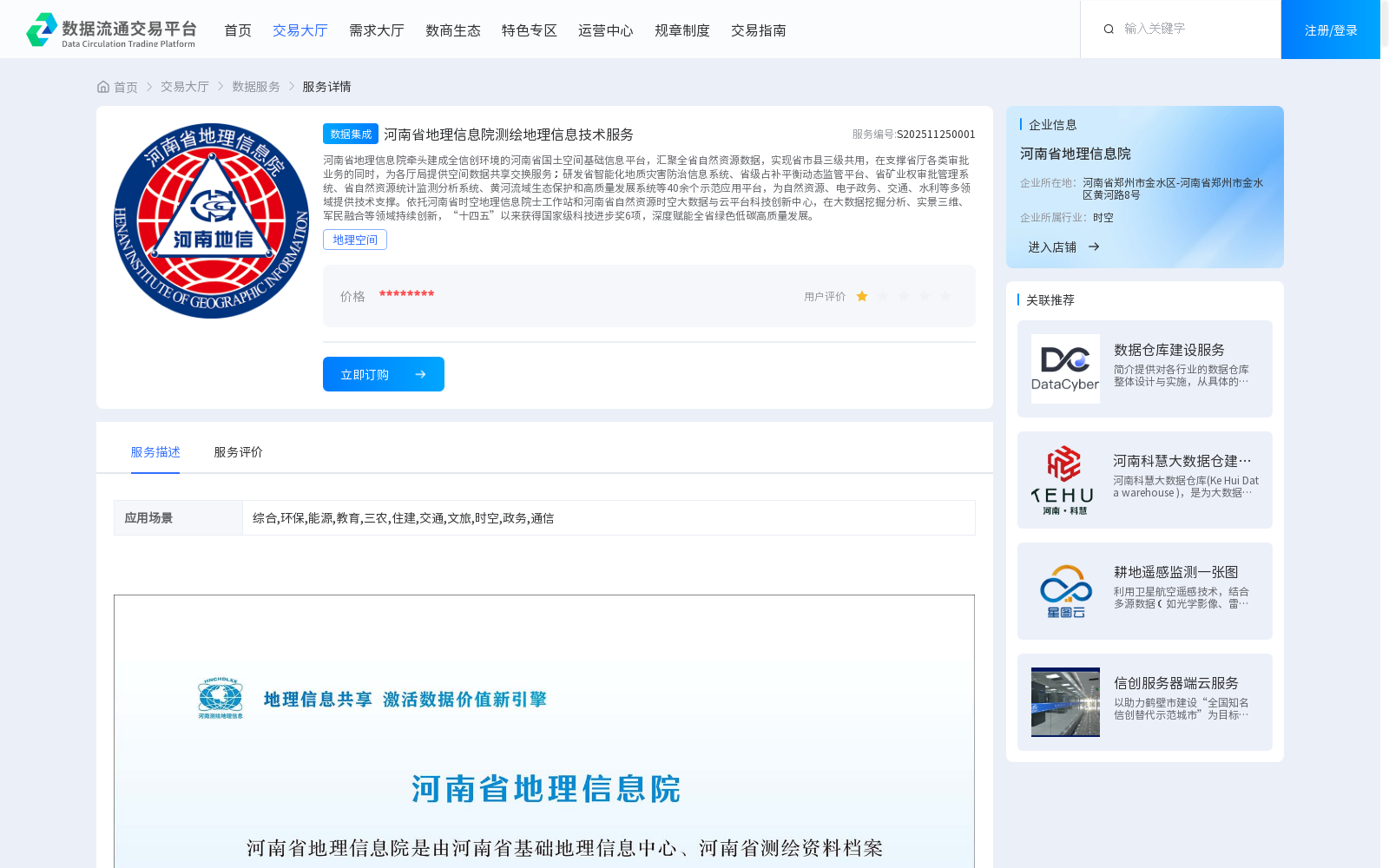Go to 首页 breadcrumb link
Image resolution: width=1389 pixels, height=868 pixels.
click(126, 87)
